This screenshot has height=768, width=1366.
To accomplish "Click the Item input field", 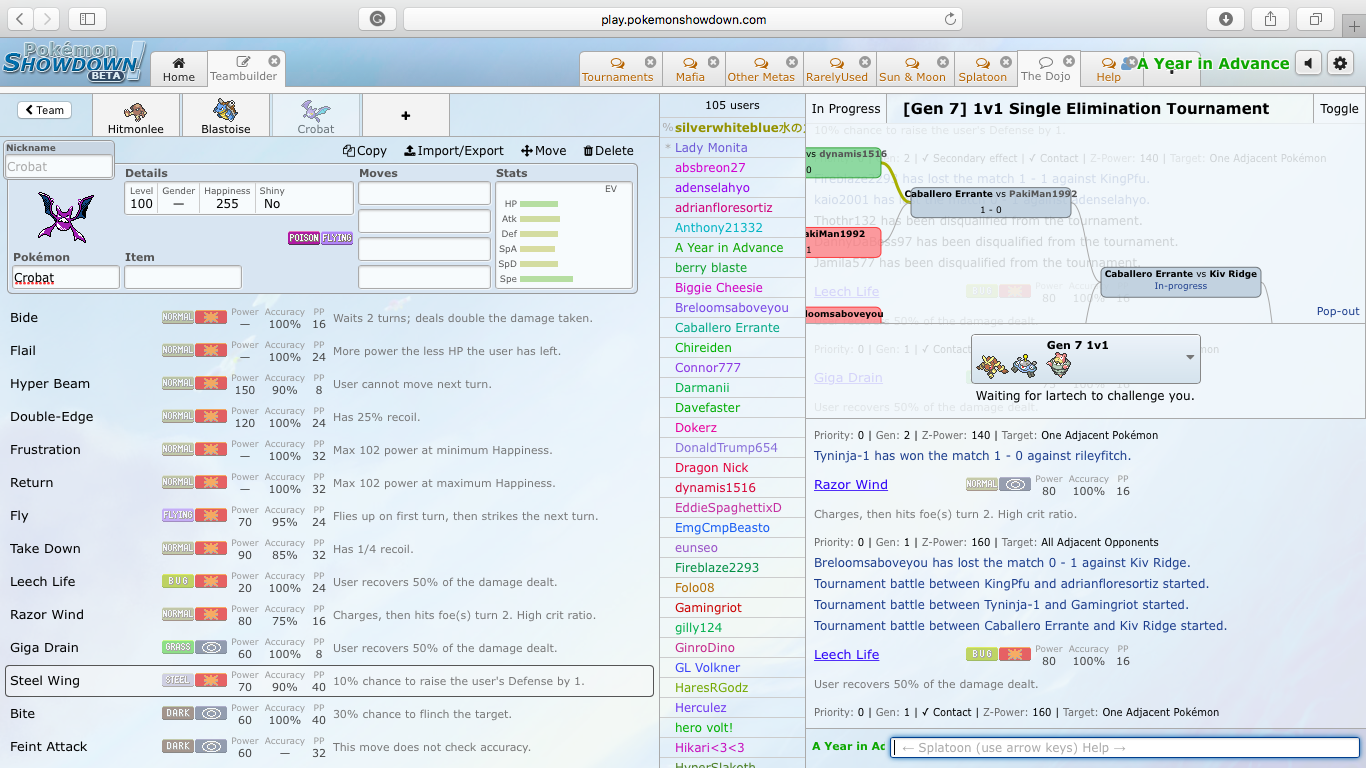I will (183, 277).
